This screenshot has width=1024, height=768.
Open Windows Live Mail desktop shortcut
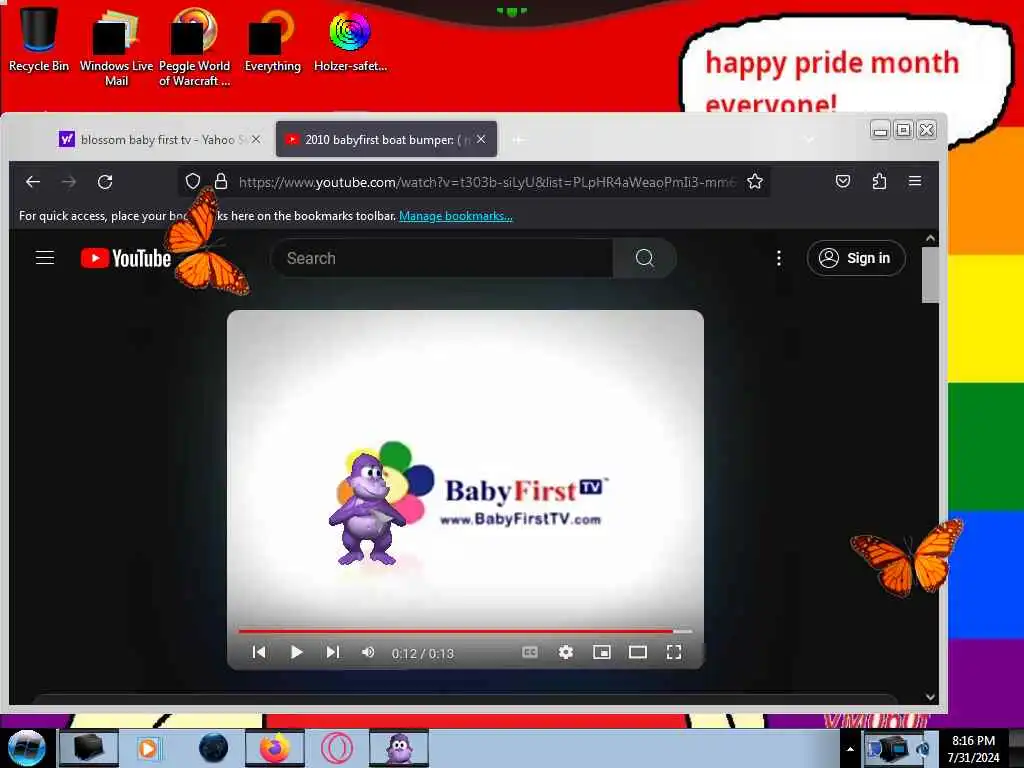[116, 47]
